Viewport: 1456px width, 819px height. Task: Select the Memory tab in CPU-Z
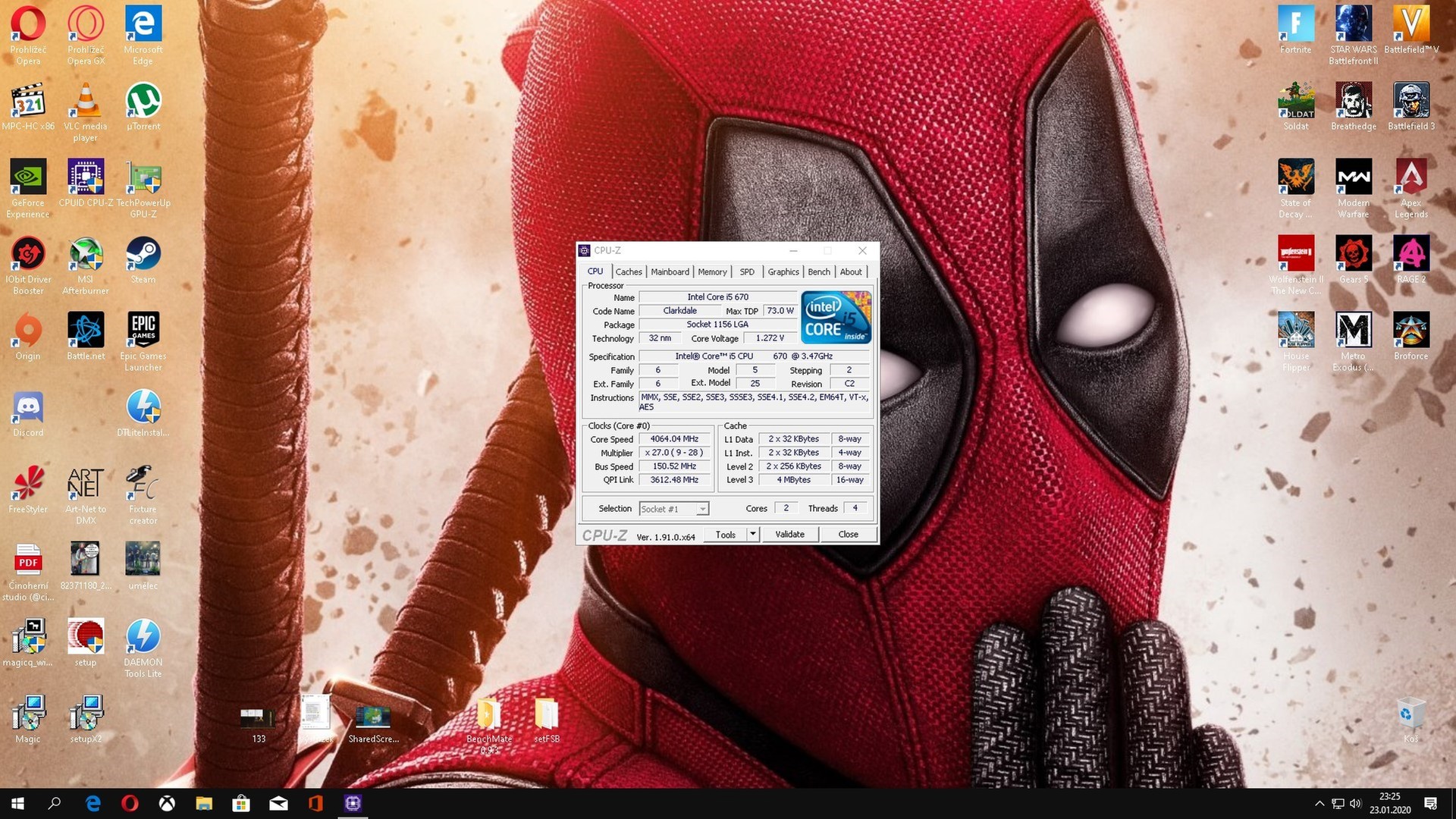712,271
